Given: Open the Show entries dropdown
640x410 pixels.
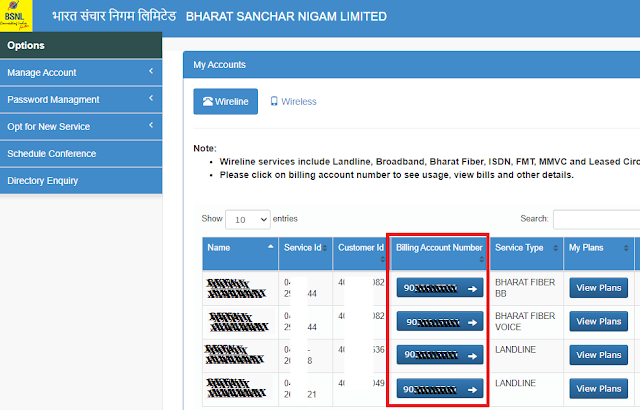Looking at the screenshot, I should (248, 219).
